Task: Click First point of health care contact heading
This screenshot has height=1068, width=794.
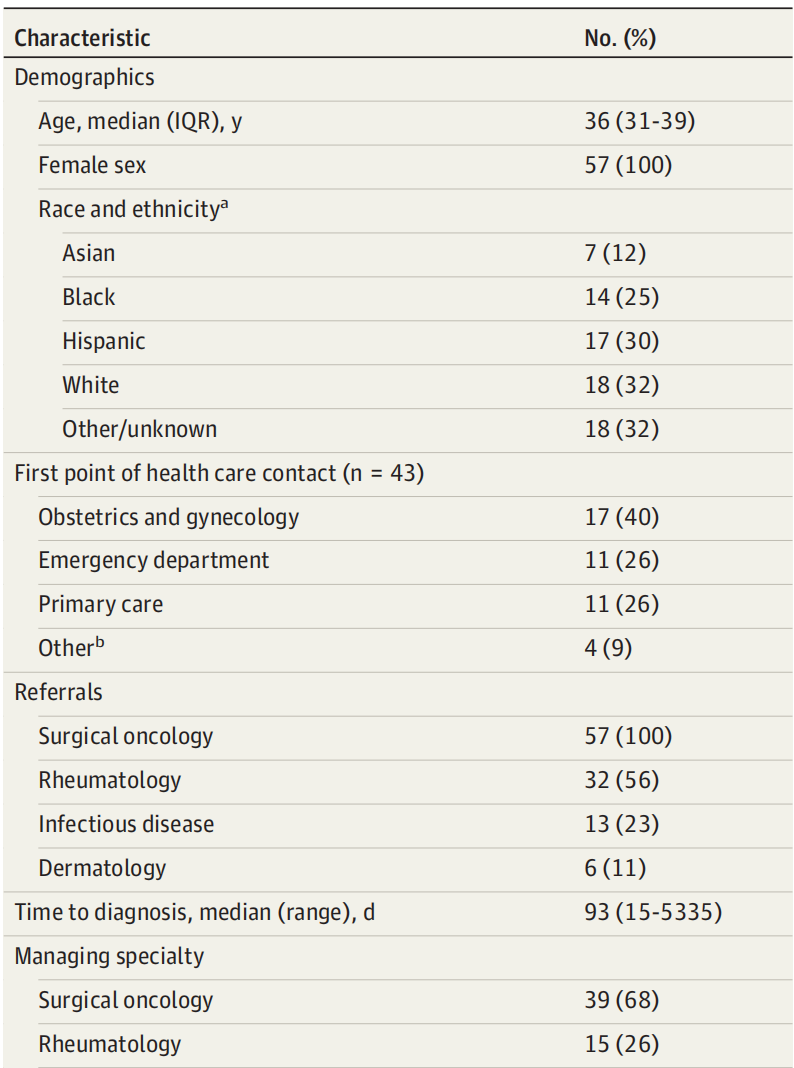Action: 219,473
